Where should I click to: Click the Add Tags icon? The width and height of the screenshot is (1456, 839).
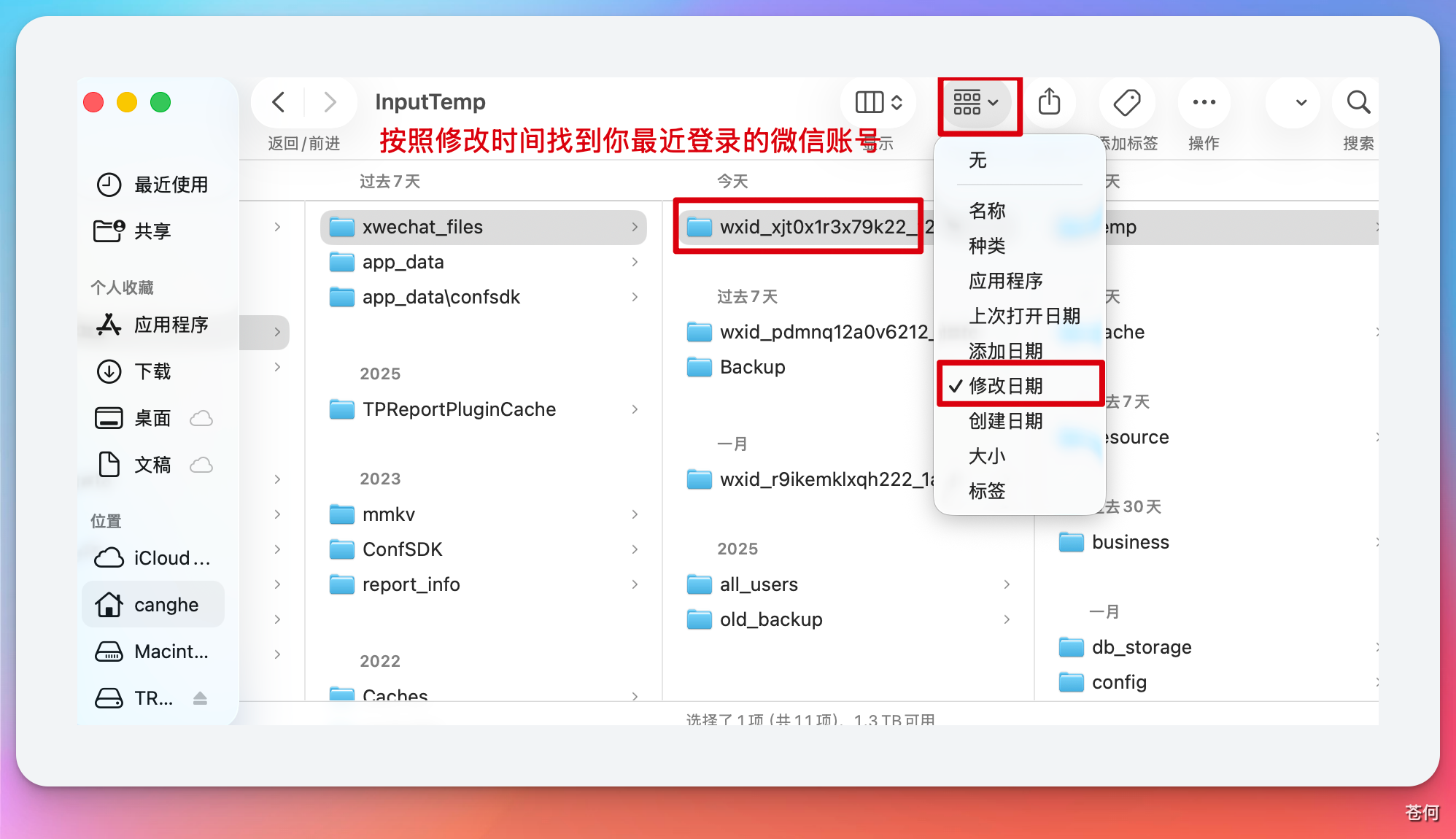(x=1127, y=102)
